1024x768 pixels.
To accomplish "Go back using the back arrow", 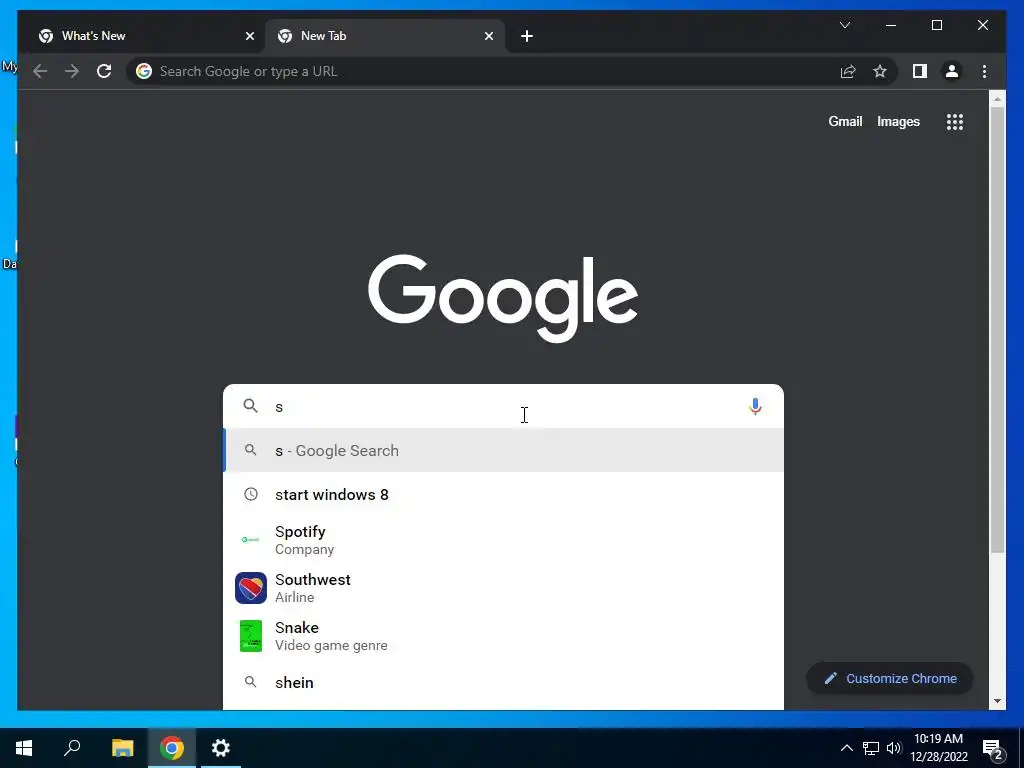I will tap(40, 71).
